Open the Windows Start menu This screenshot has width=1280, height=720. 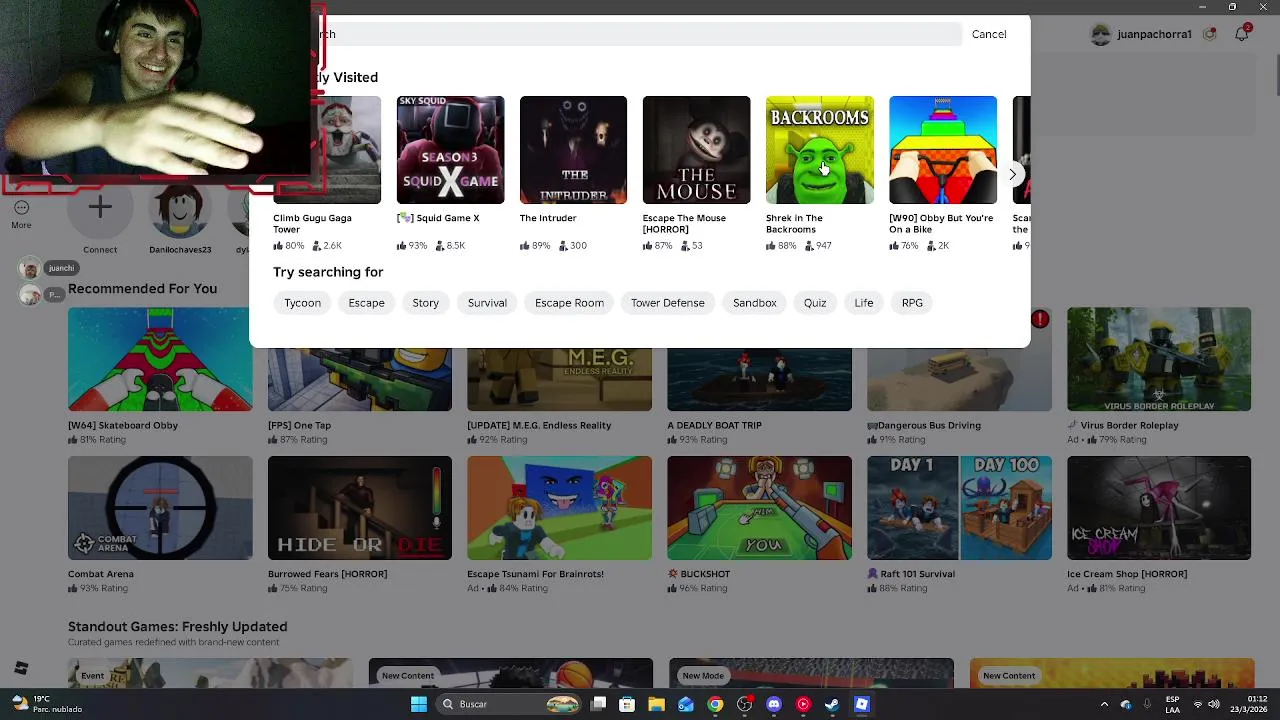(419, 704)
